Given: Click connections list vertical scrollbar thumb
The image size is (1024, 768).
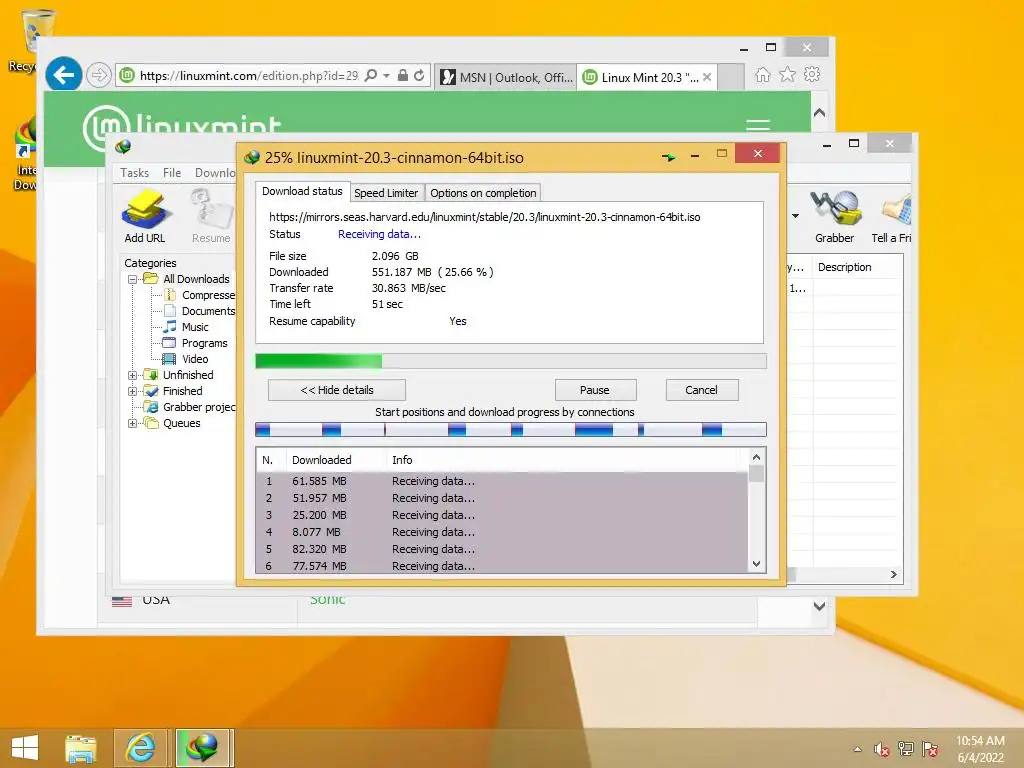Looking at the screenshot, I should coord(756,473).
